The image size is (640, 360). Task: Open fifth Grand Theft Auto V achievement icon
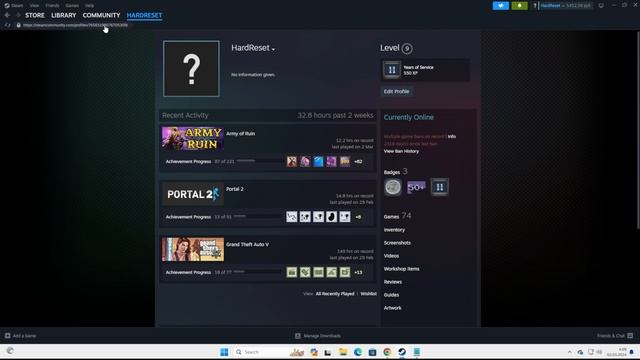tap(345, 272)
